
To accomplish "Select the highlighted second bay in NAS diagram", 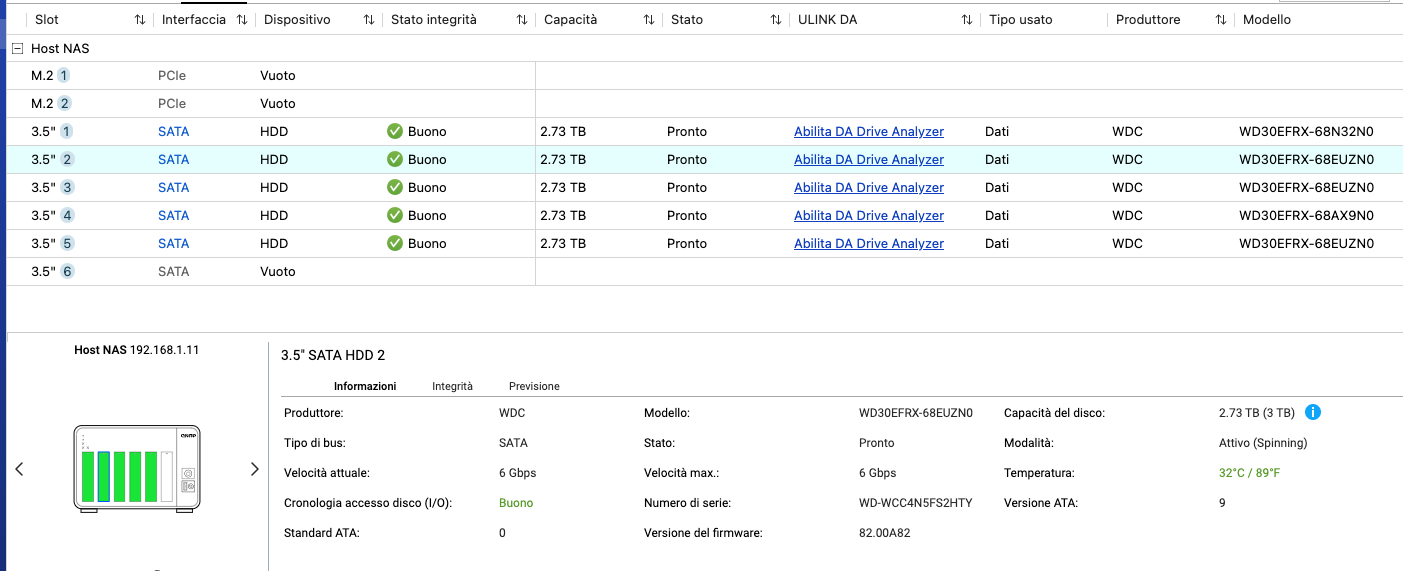I will pyautogui.click(x=103, y=476).
